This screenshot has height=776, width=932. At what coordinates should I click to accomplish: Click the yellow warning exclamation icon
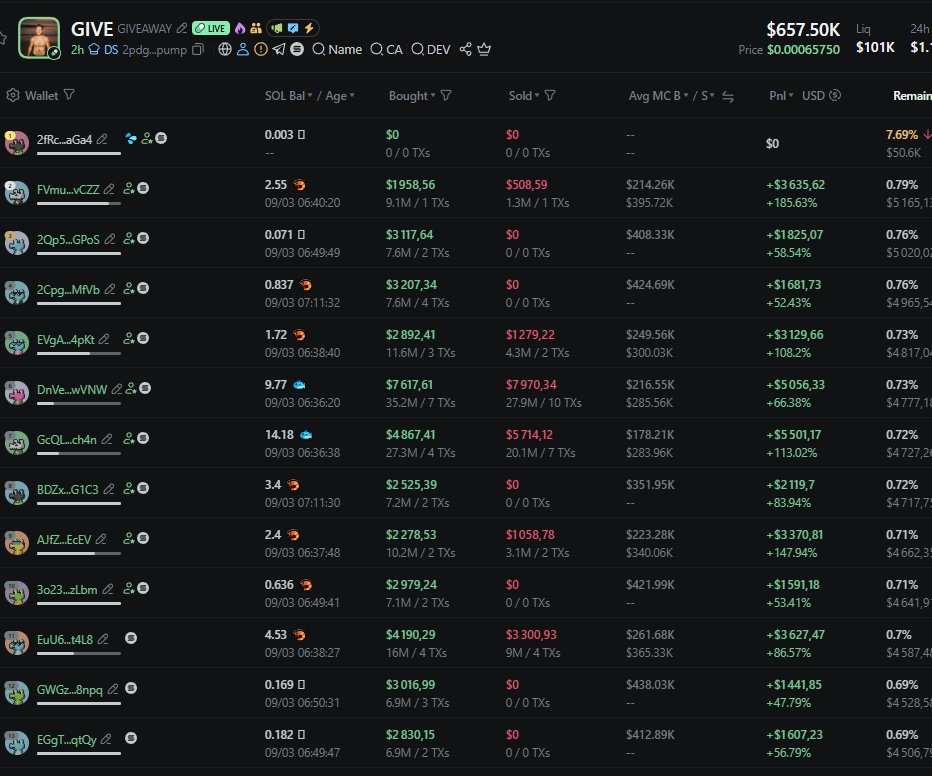[x=260, y=49]
